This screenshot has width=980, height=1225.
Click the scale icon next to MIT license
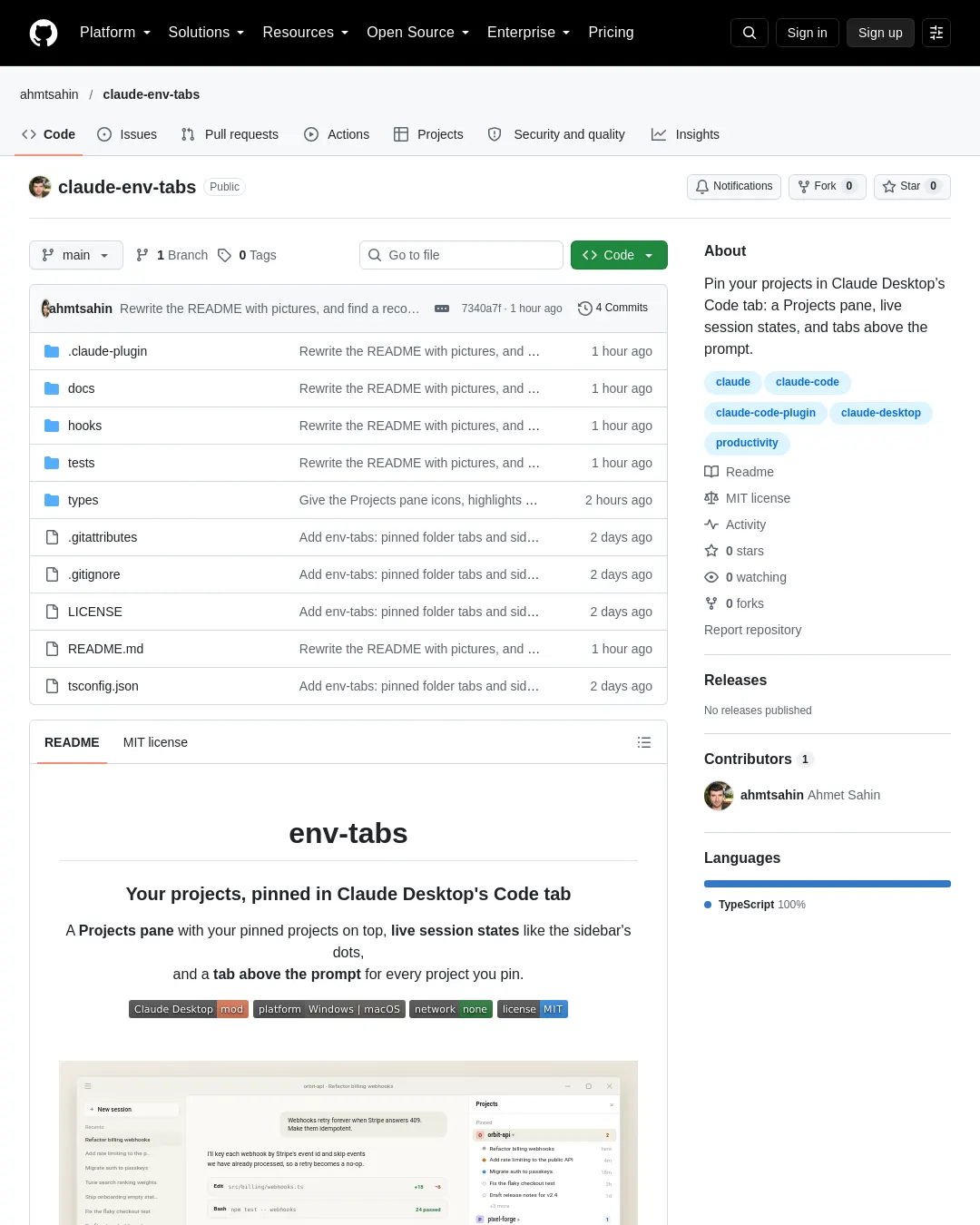click(711, 498)
